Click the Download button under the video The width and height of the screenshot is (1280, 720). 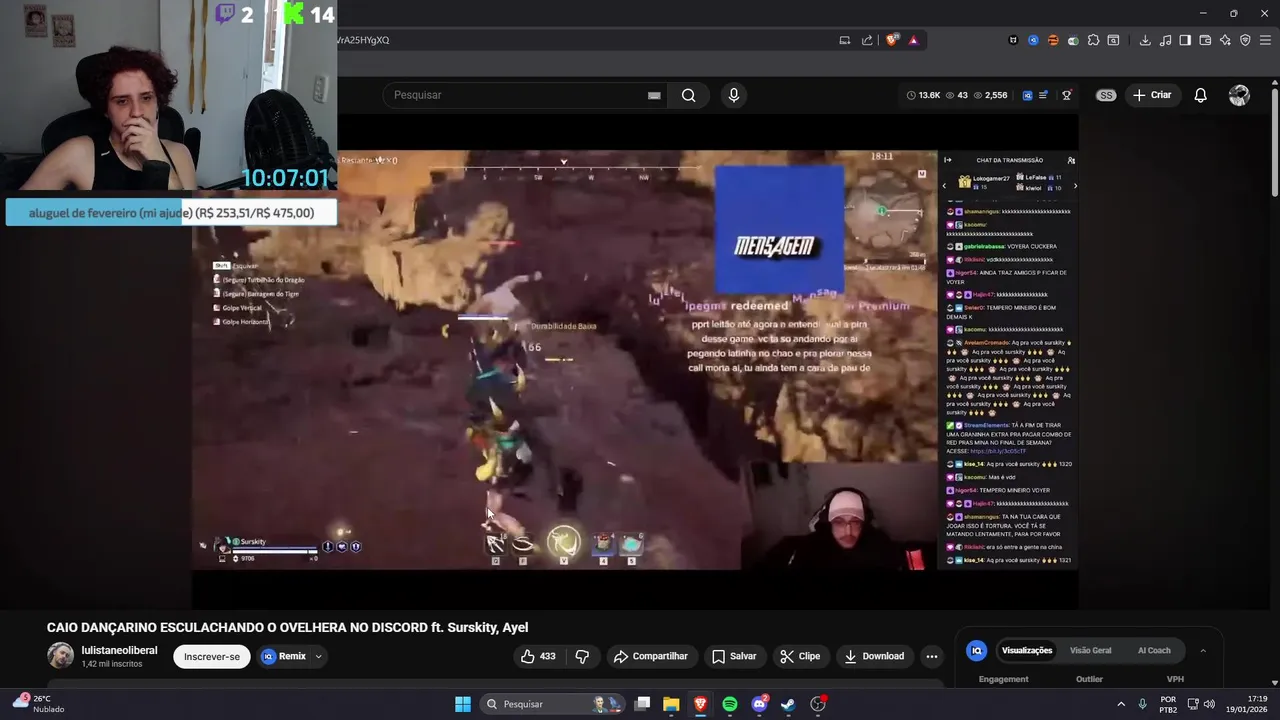[874, 656]
